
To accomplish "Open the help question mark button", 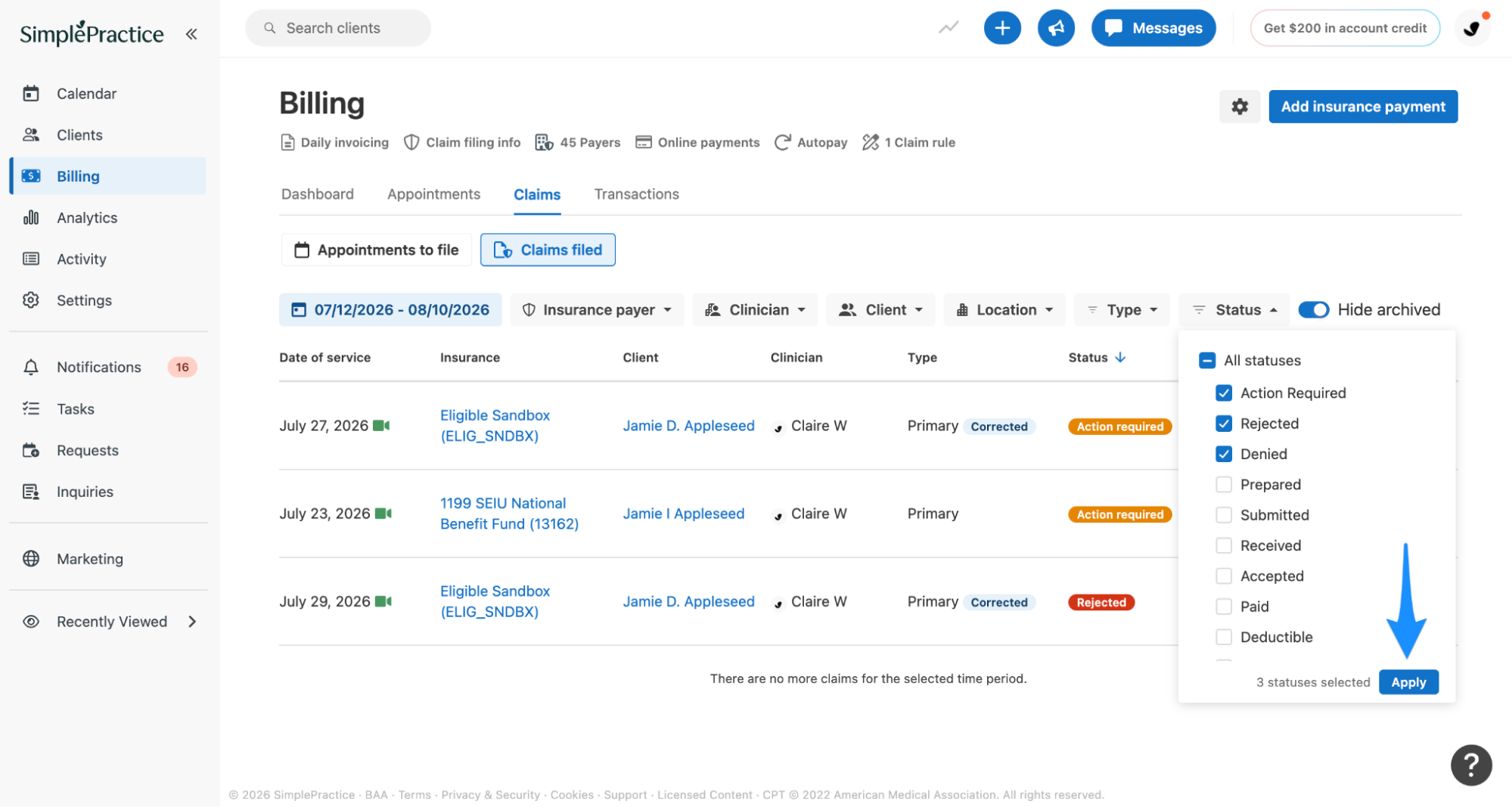I will (1471, 765).
